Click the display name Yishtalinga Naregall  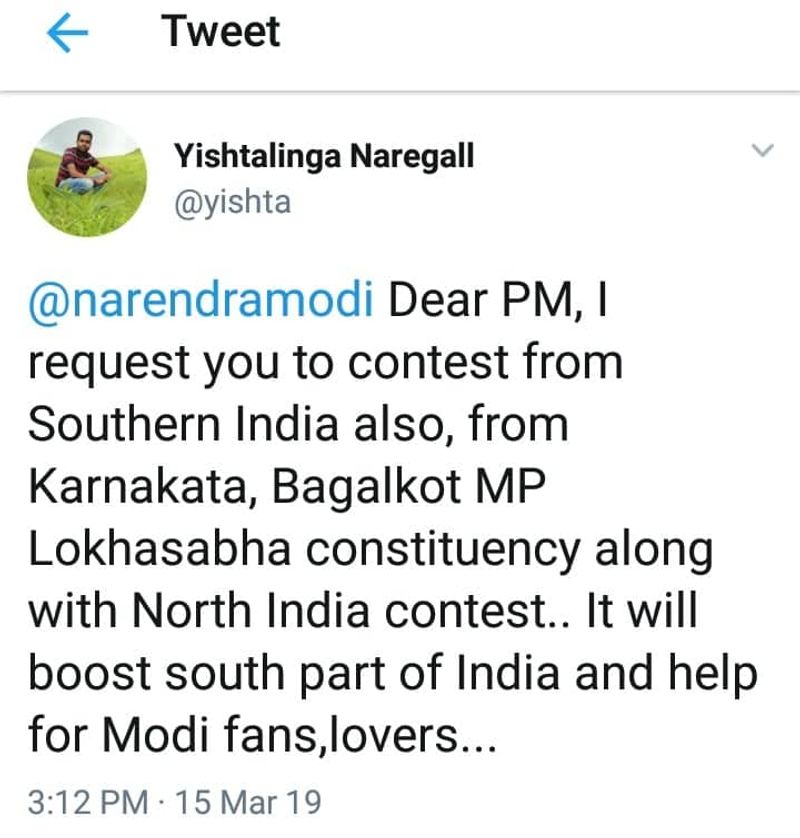pyautogui.click(x=324, y=156)
